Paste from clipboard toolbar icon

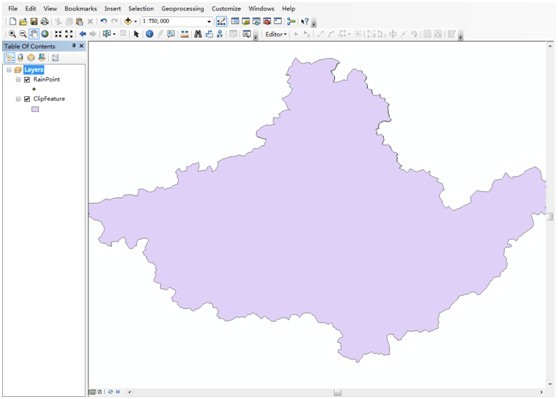pos(79,21)
